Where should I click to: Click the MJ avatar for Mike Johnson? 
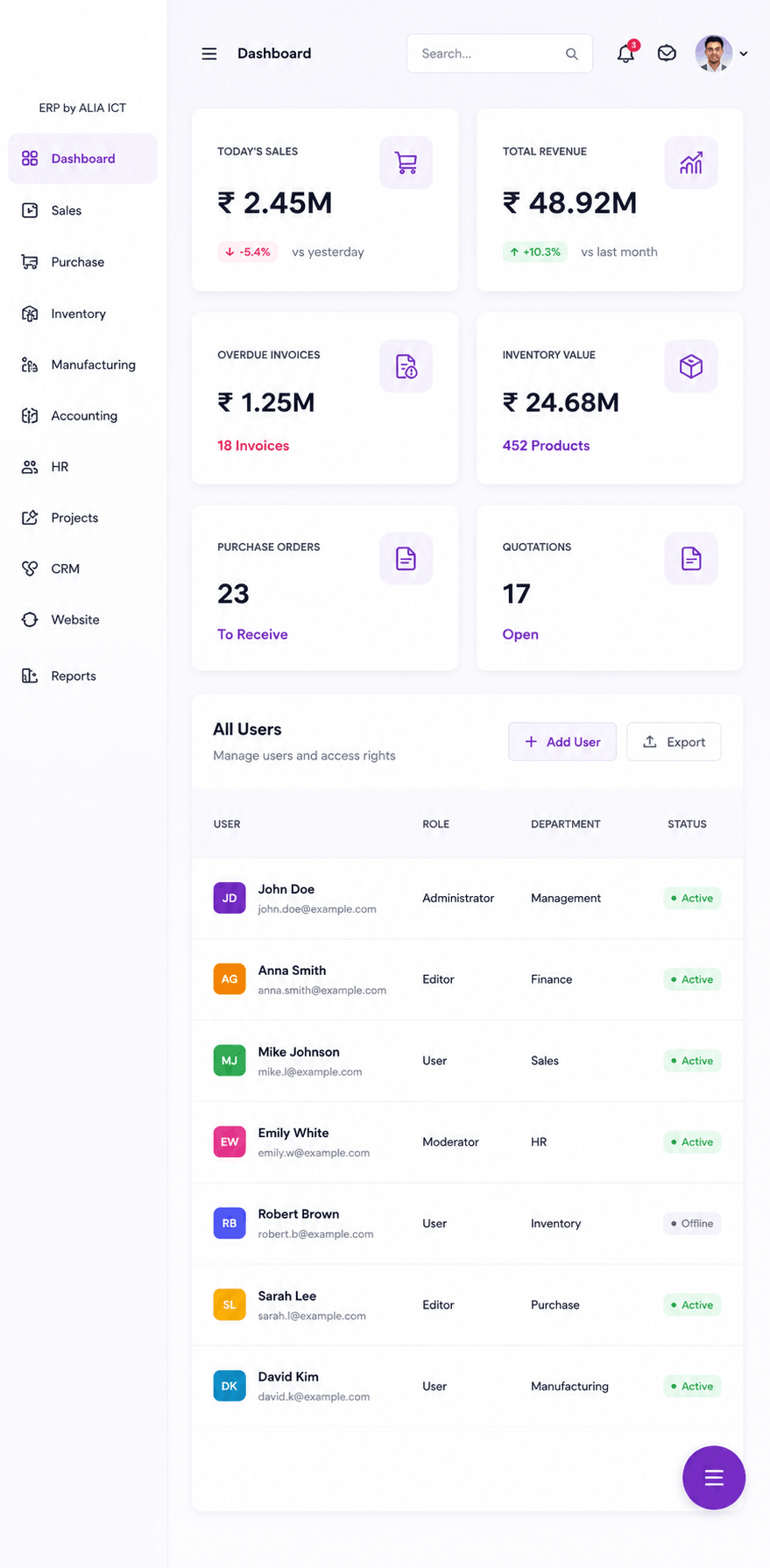[x=230, y=1060]
